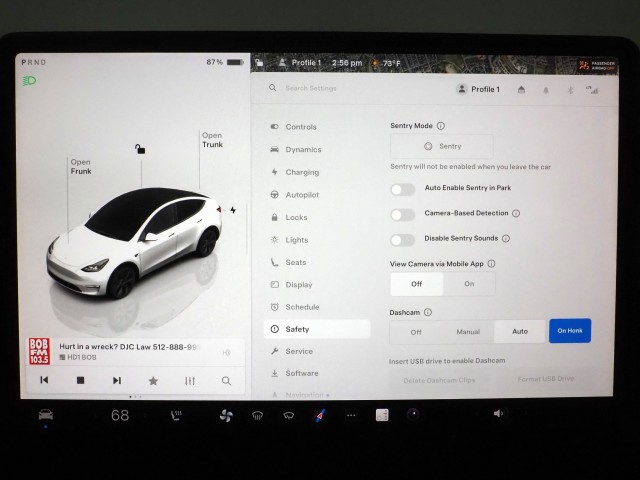Toggle Disable Sentry Sounds switch
Image resolution: width=640 pixels, height=480 pixels.
pos(402,239)
